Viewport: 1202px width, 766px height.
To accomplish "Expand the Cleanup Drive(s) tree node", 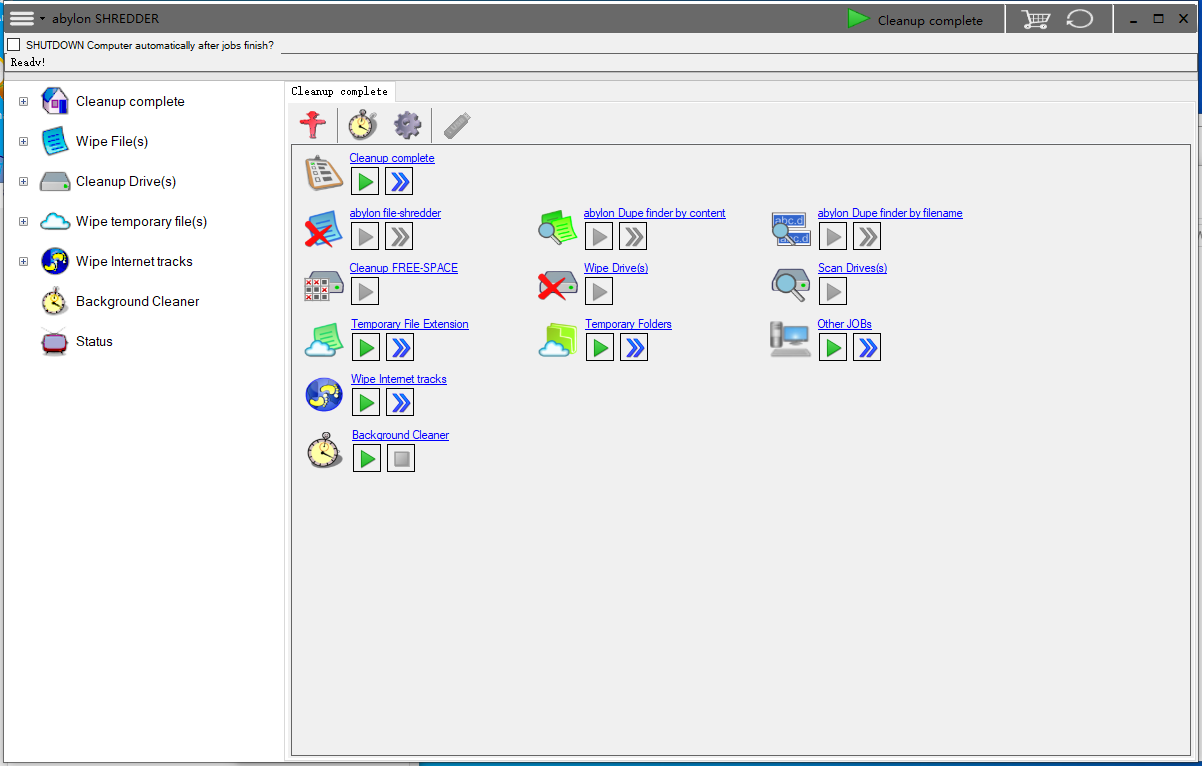I will (24, 181).
